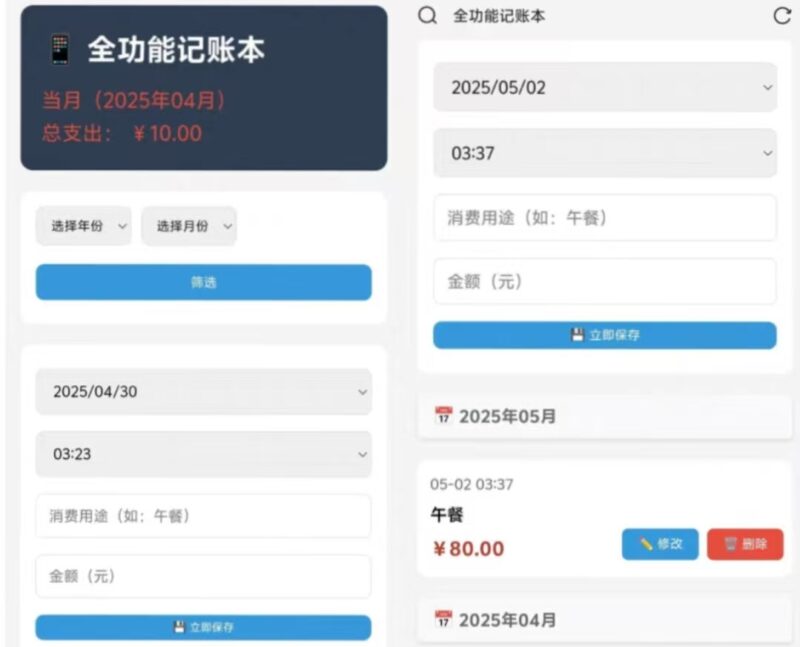Click the right panel 立即保存 save button
Image resolution: width=800 pixels, height=647 pixels.
[604, 335]
